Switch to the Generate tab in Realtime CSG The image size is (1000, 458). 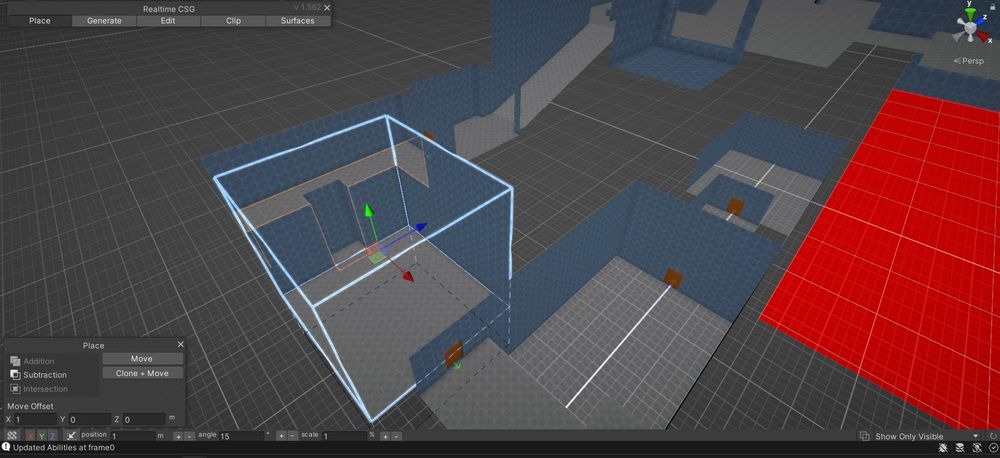[x=104, y=20]
